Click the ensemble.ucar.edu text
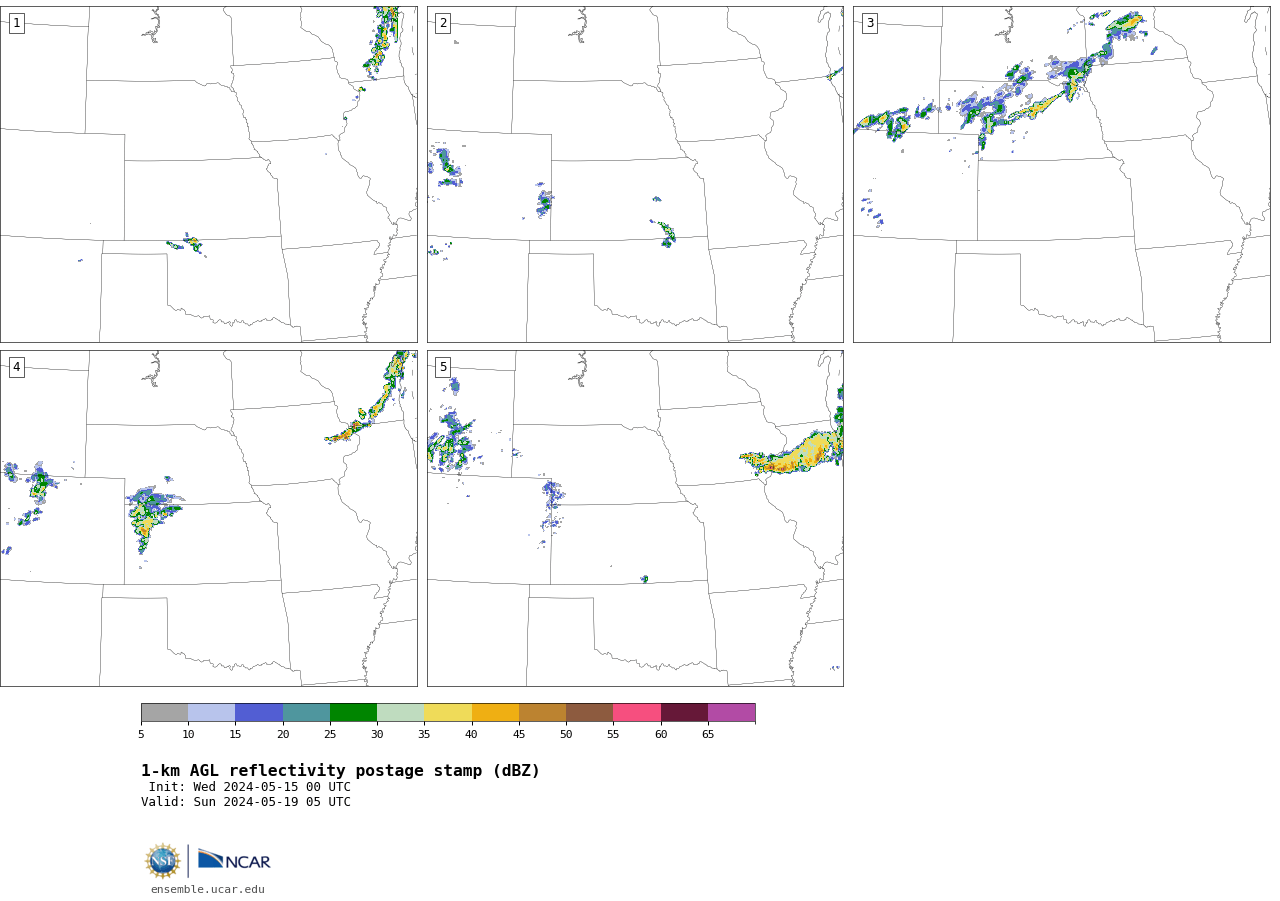Image resolution: width=1280 pixels, height=901 pixels. (x=208, y=890)
